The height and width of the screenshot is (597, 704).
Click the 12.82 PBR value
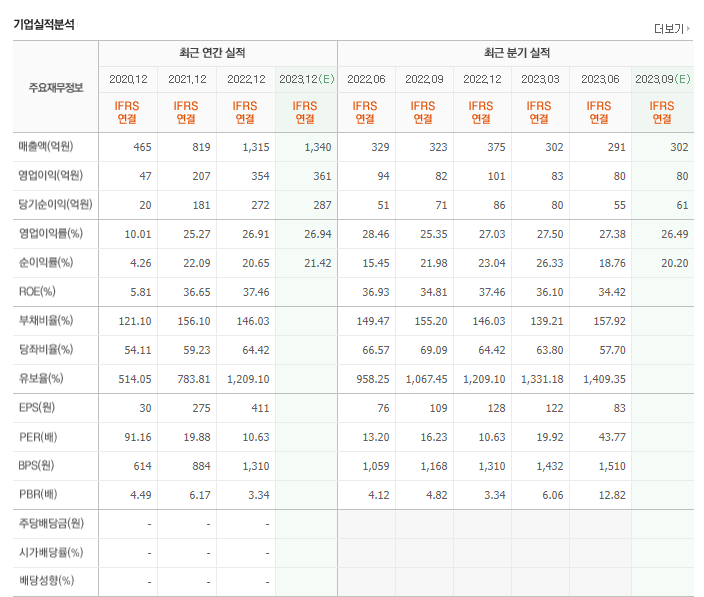612,495
